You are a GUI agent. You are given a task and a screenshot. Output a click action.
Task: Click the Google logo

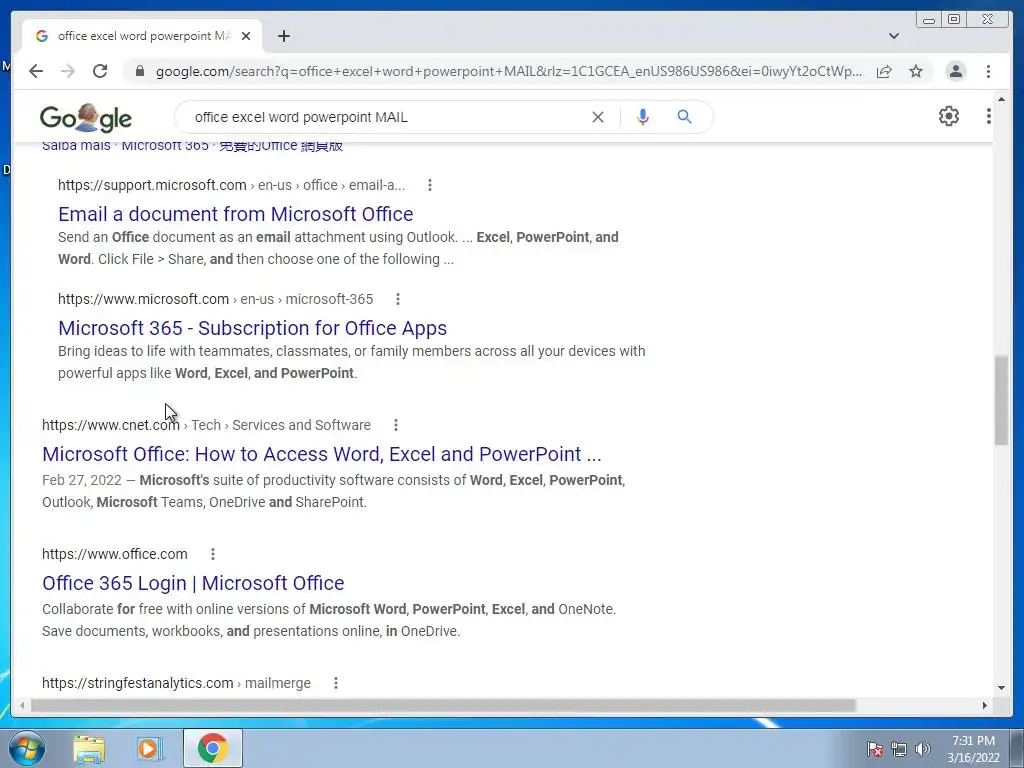coord(86,118)
